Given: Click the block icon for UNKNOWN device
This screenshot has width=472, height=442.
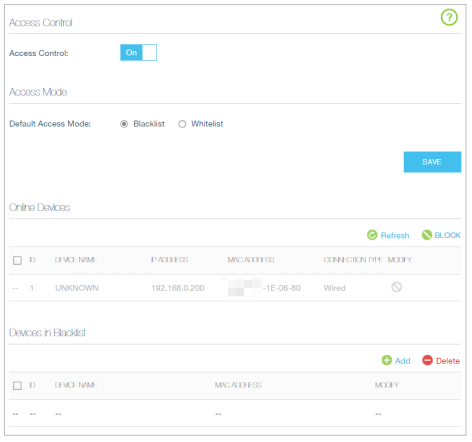Looking at the screenshot, I should (397, 287).
